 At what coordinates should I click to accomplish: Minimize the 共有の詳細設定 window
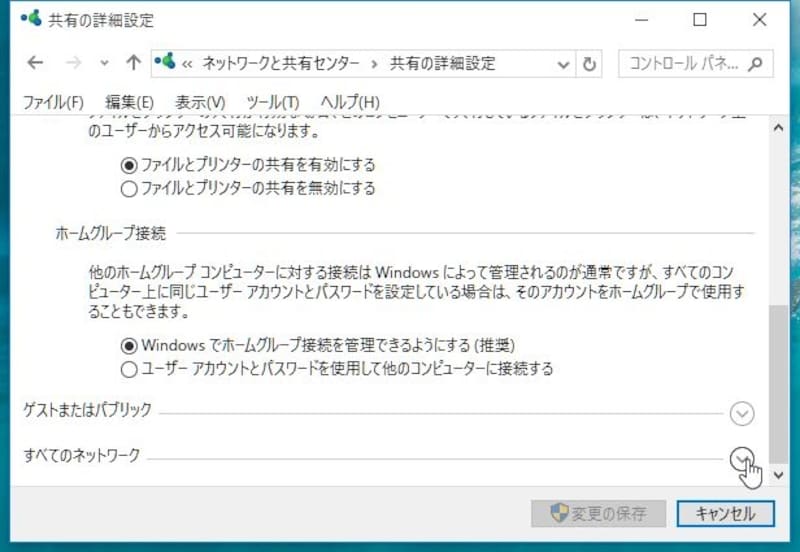click(x=641, y=20)
